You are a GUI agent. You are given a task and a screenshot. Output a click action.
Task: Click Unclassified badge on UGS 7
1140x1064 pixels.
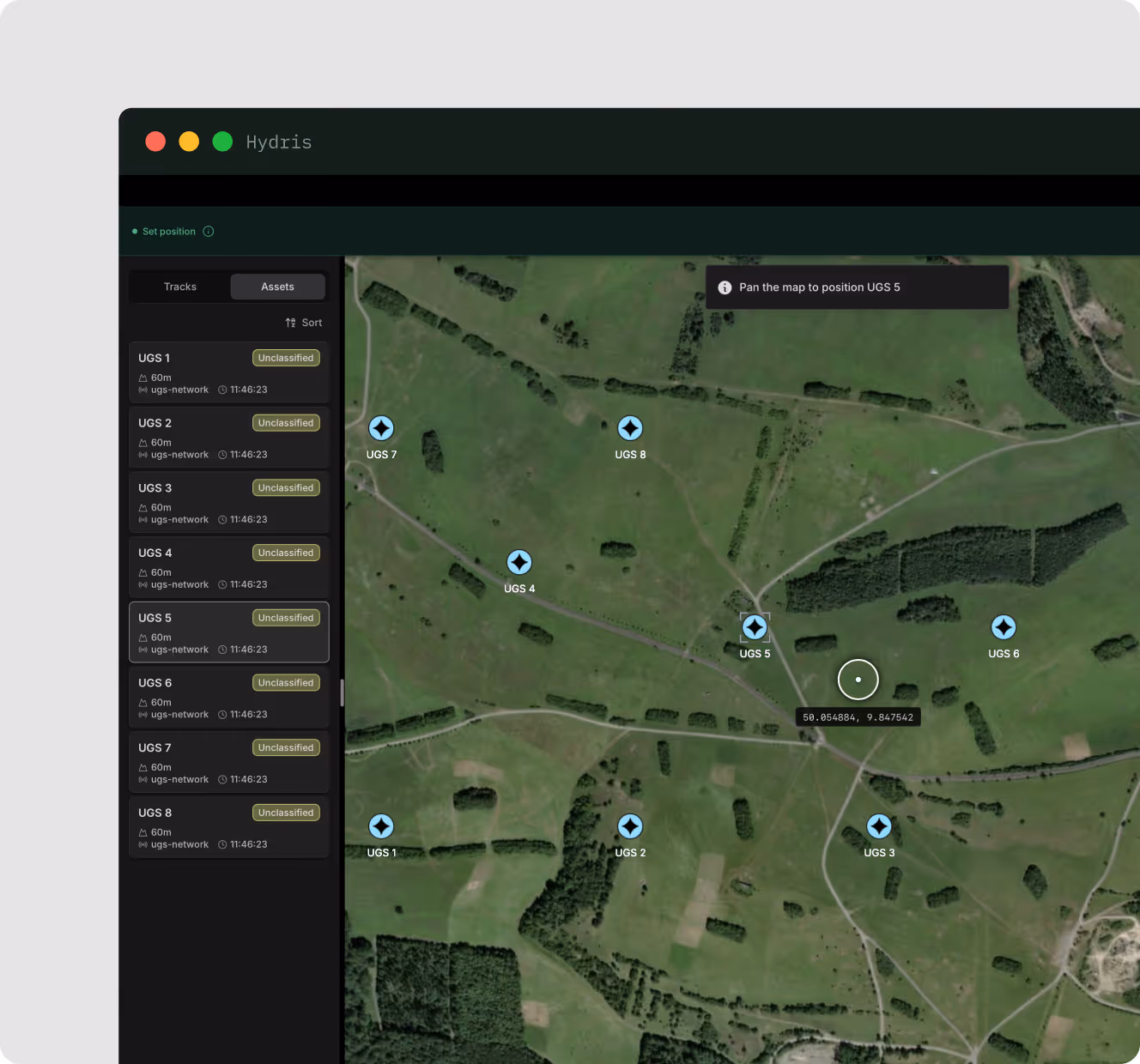286,747
